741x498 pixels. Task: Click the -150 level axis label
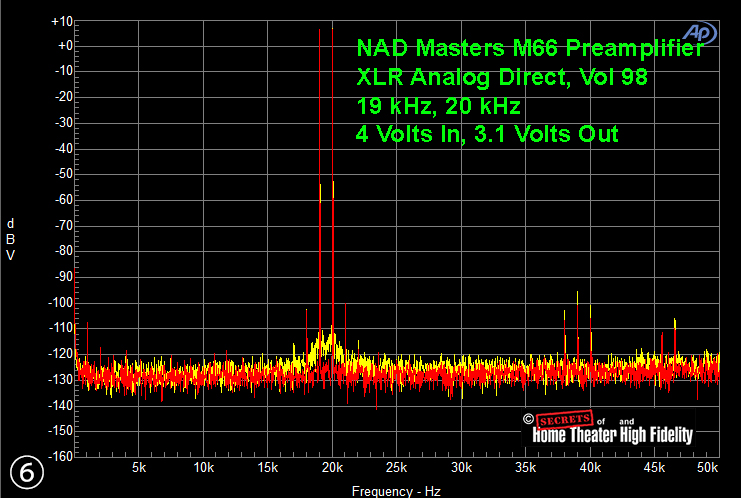click(x=60, y=430)
